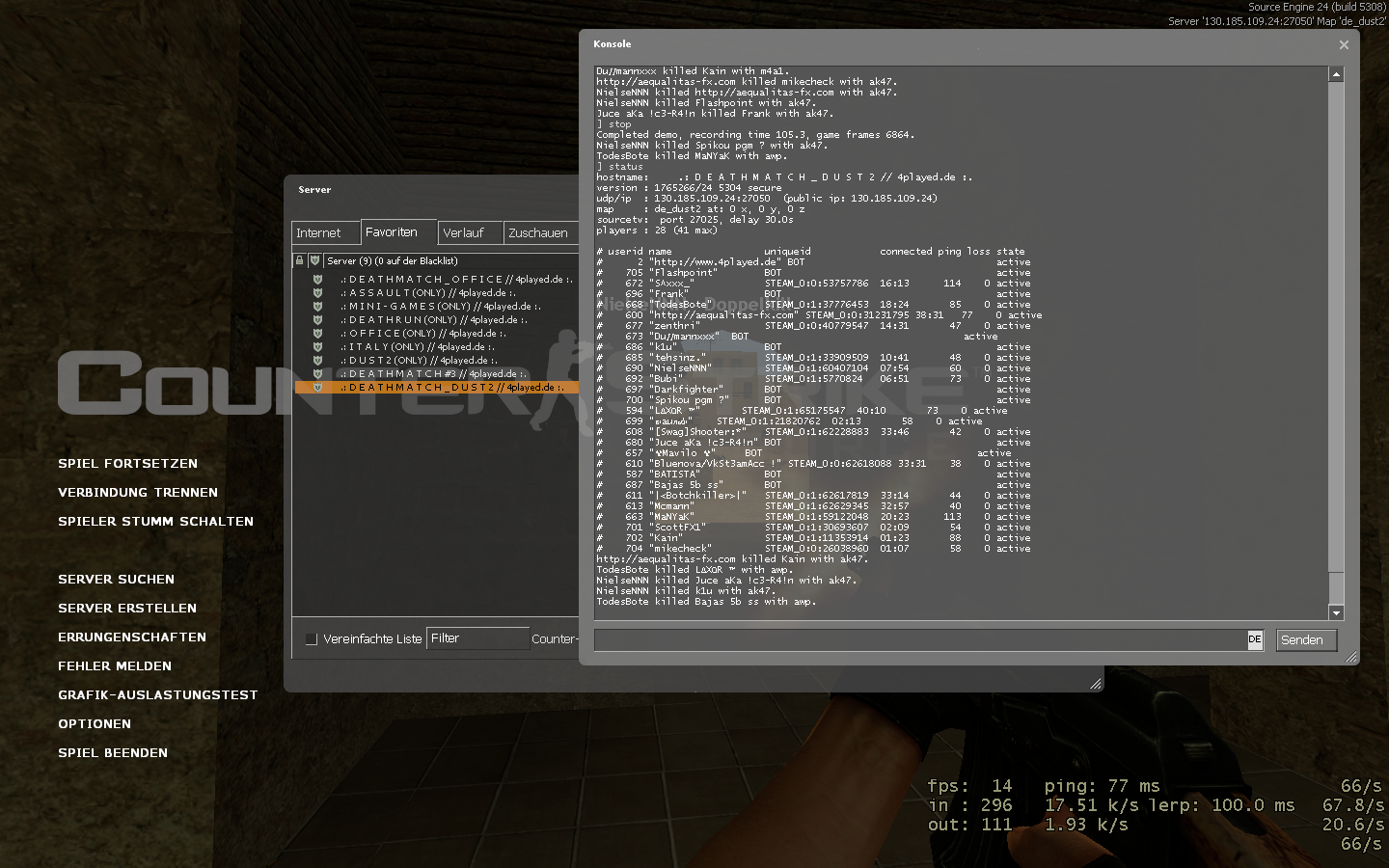Sort servers by VAC shield column header

(x=314, y=260)
